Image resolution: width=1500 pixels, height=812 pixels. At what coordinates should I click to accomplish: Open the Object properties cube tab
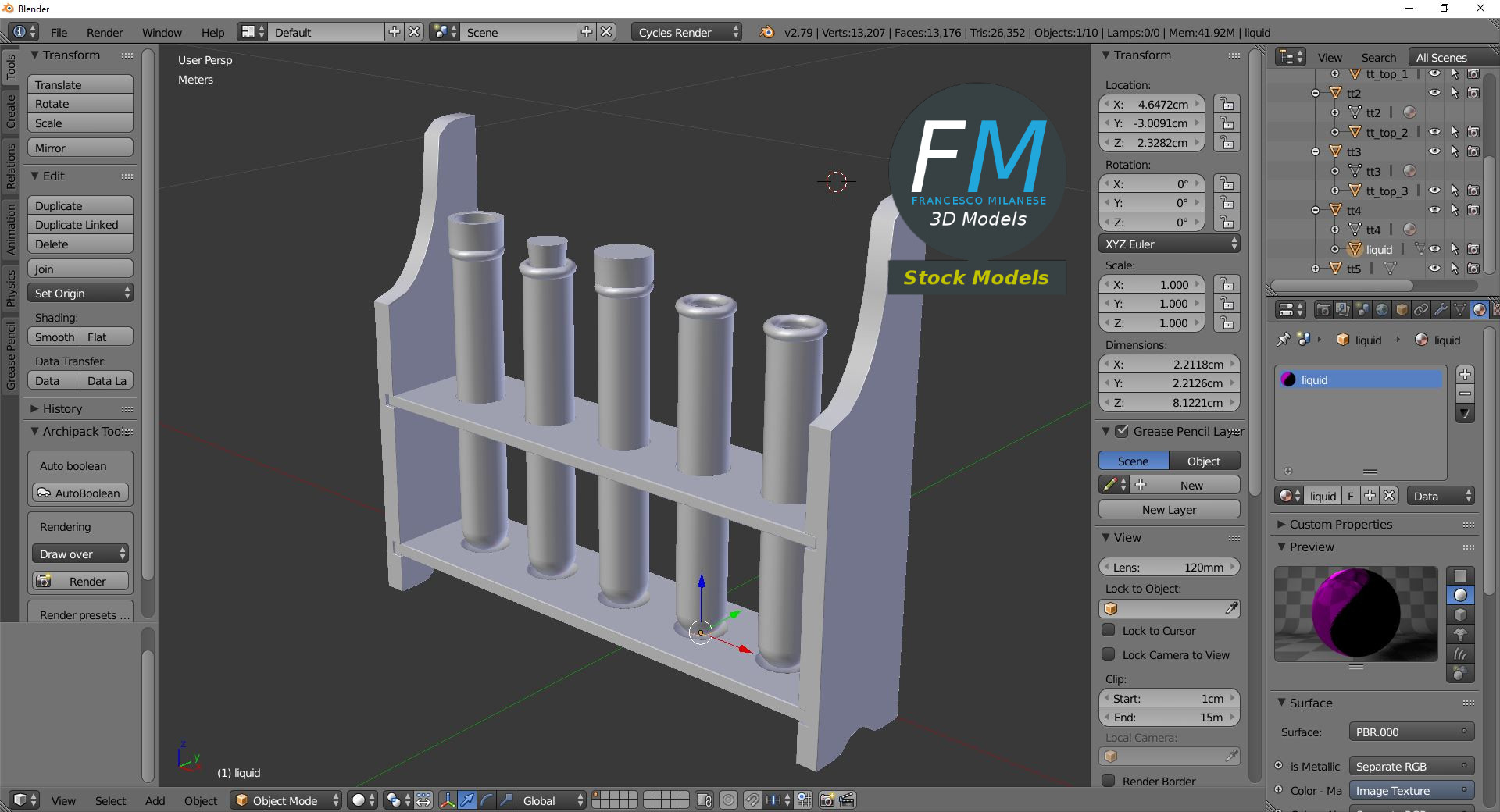click(x=1401, y=309)
